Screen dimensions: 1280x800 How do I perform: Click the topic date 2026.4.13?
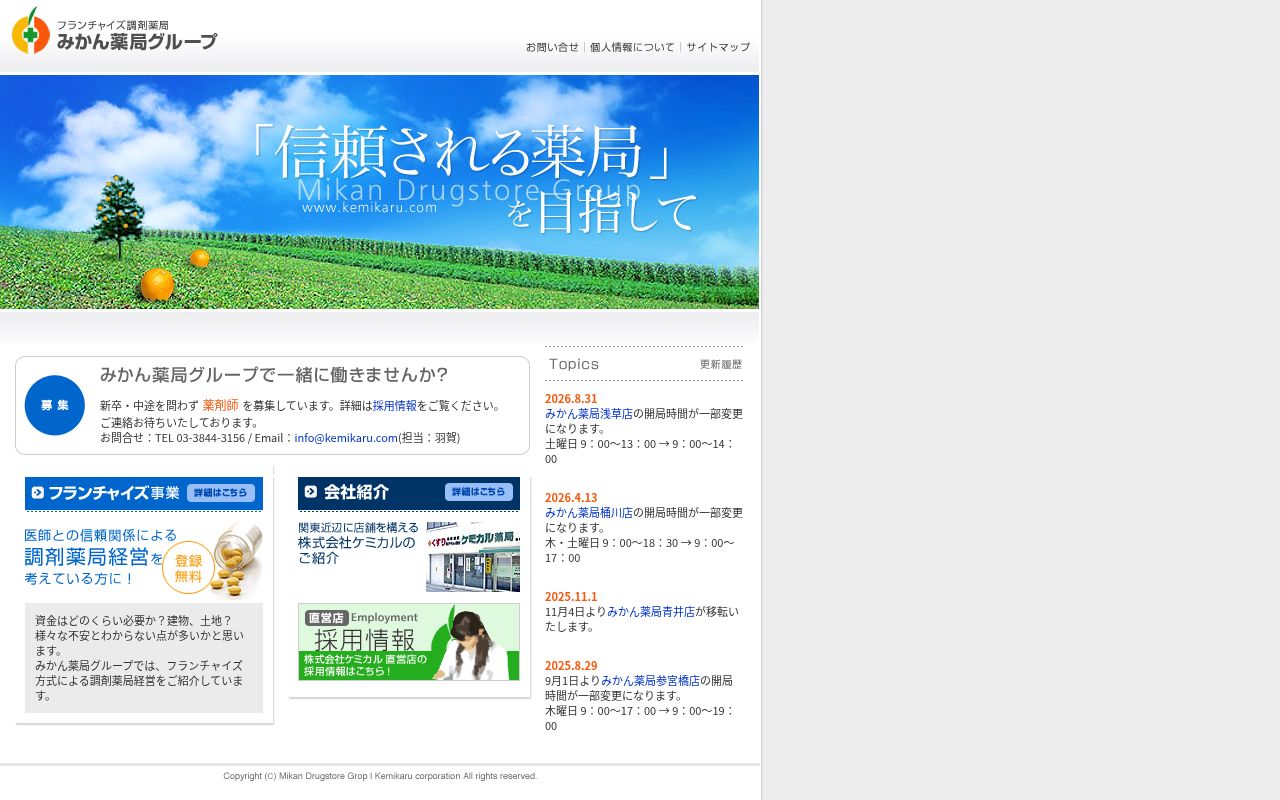pos(571,498)
